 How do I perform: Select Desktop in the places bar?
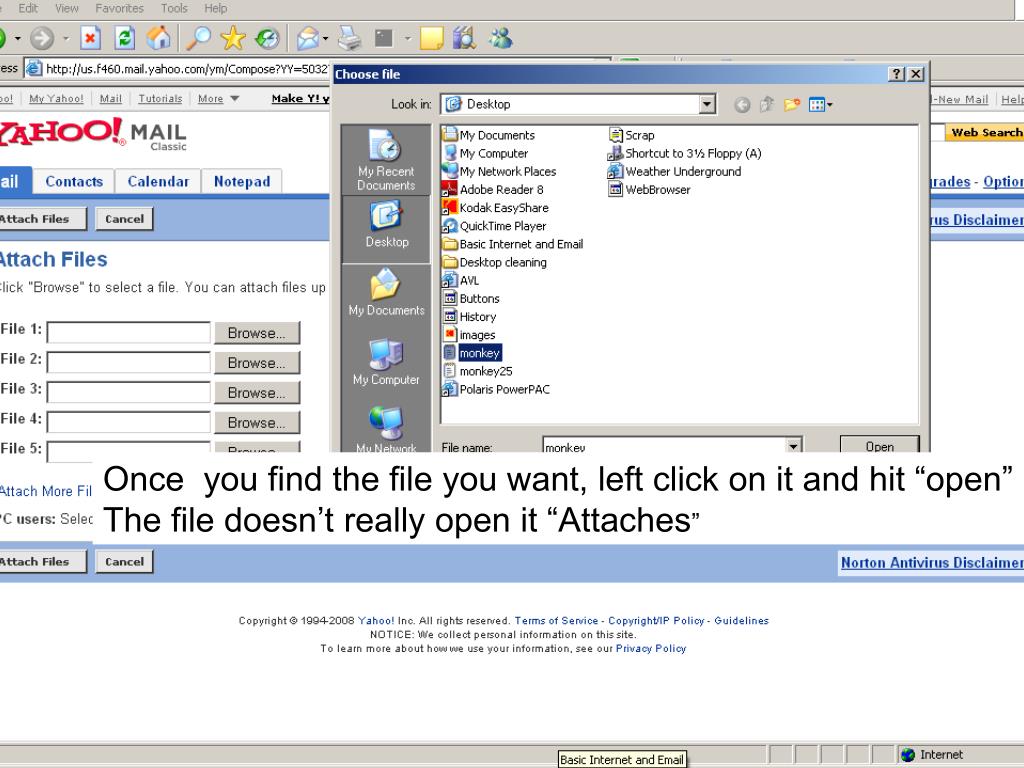pyautogui.click(x=386, y=225)
